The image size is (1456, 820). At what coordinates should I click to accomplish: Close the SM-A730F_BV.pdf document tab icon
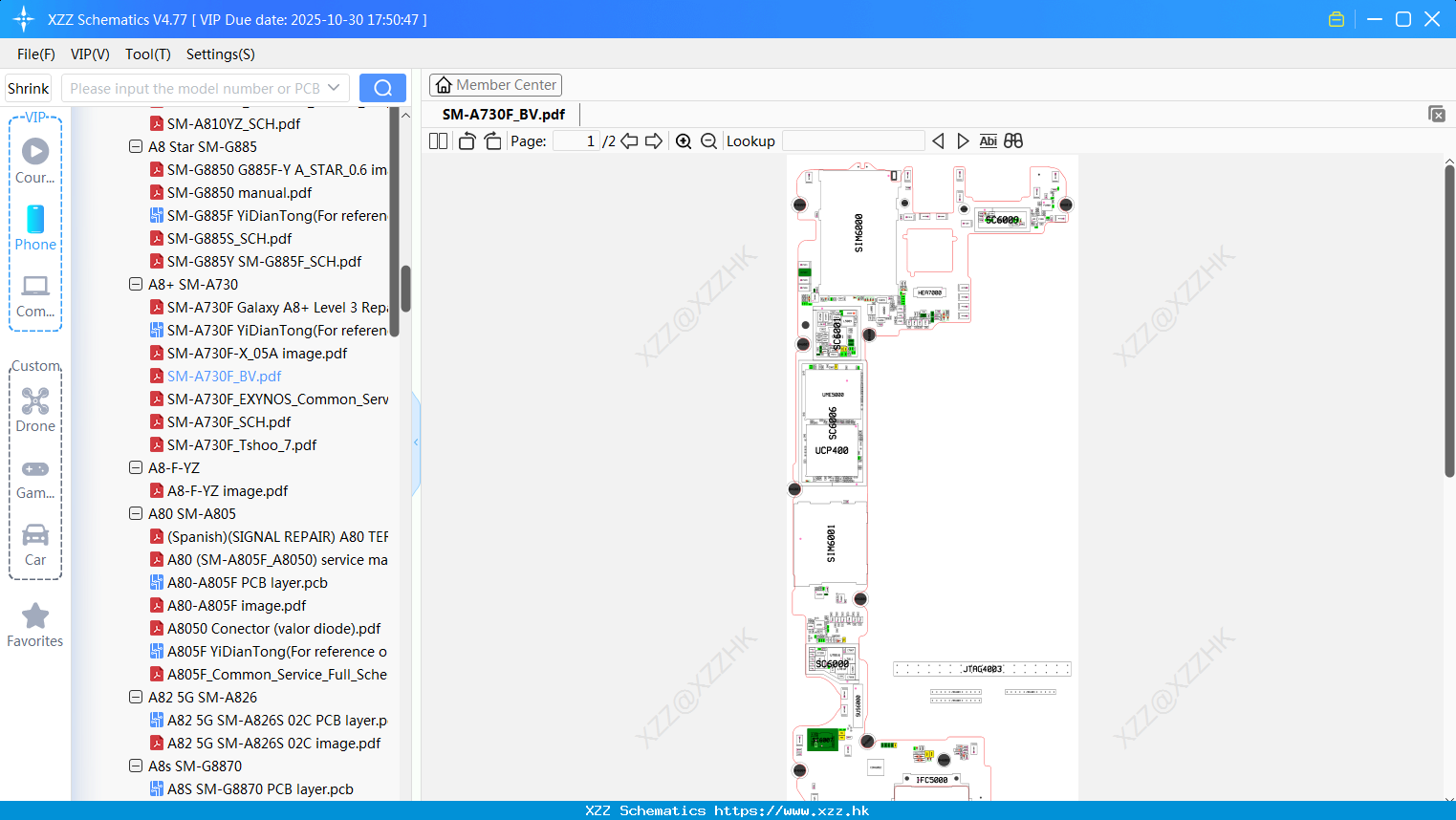tap(1437, 114)
